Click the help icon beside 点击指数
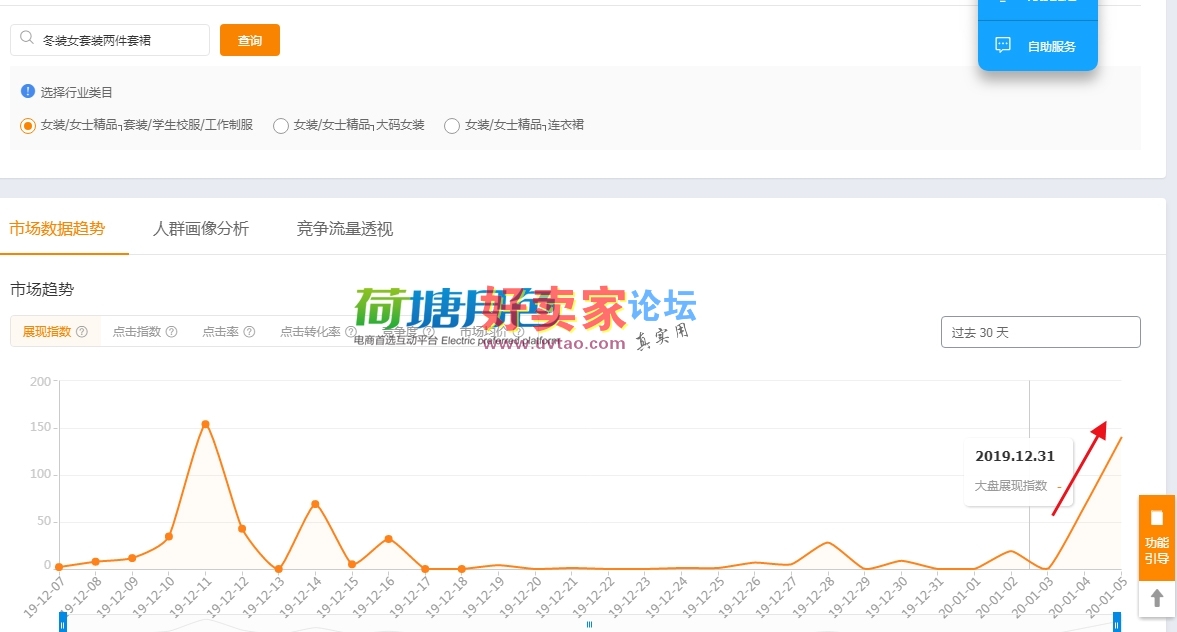This screenshot has height=632, width=1177. point(172,332)
